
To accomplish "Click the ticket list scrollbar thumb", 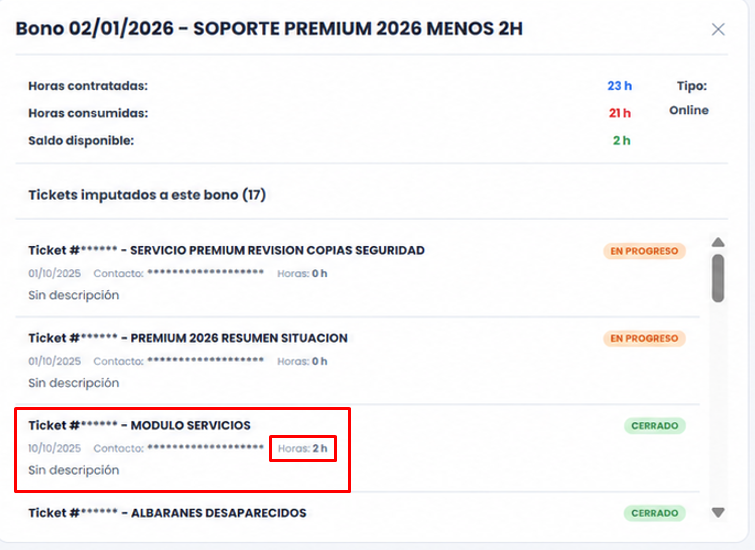I will tap(718, 278).
